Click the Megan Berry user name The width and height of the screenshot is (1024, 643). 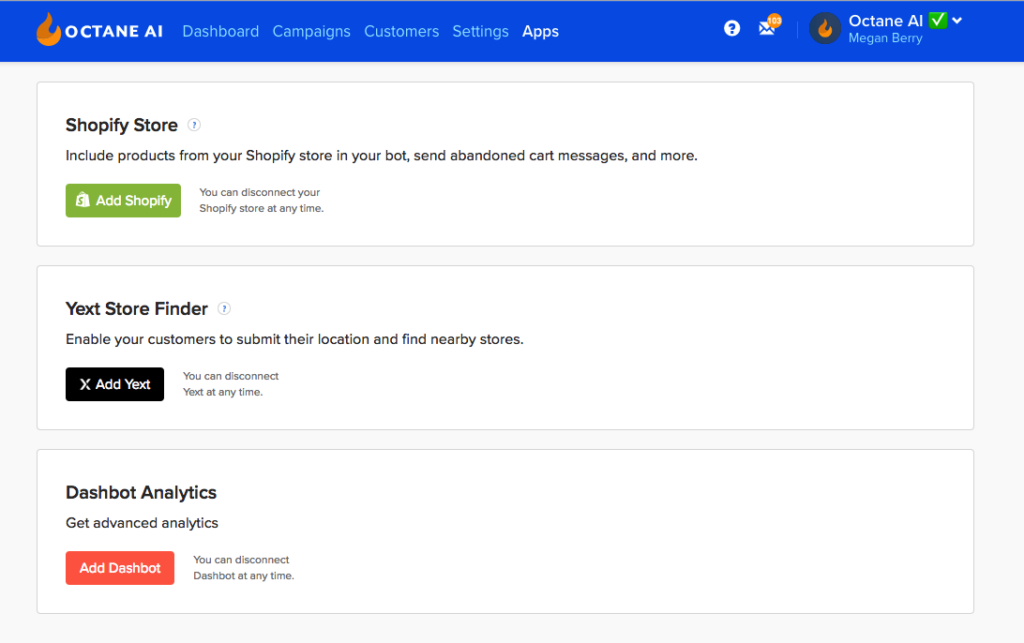(886, 38)
